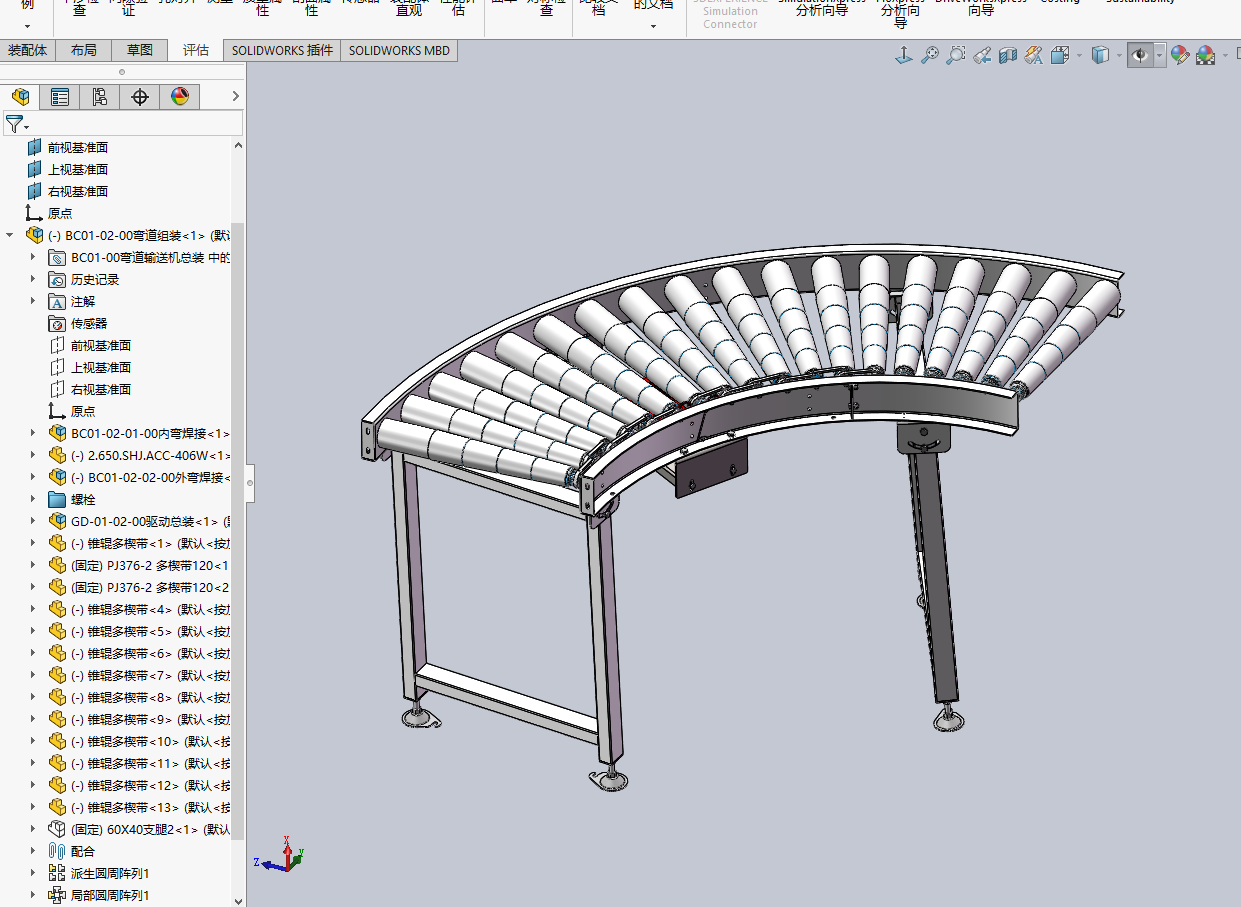Open the SOLIDWORKS MBD tab
The width and height of the screenshot is (1241, 907).
[x=399, y=50]
